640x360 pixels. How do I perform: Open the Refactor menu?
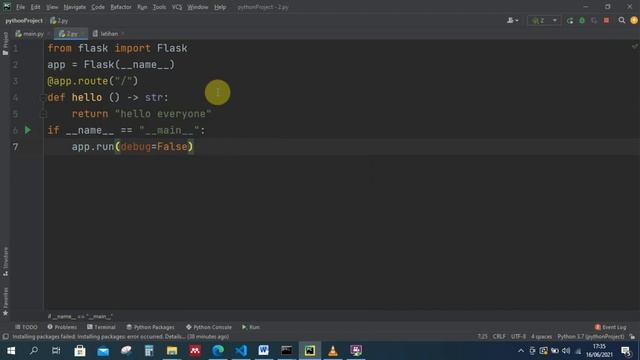[121, 7]
